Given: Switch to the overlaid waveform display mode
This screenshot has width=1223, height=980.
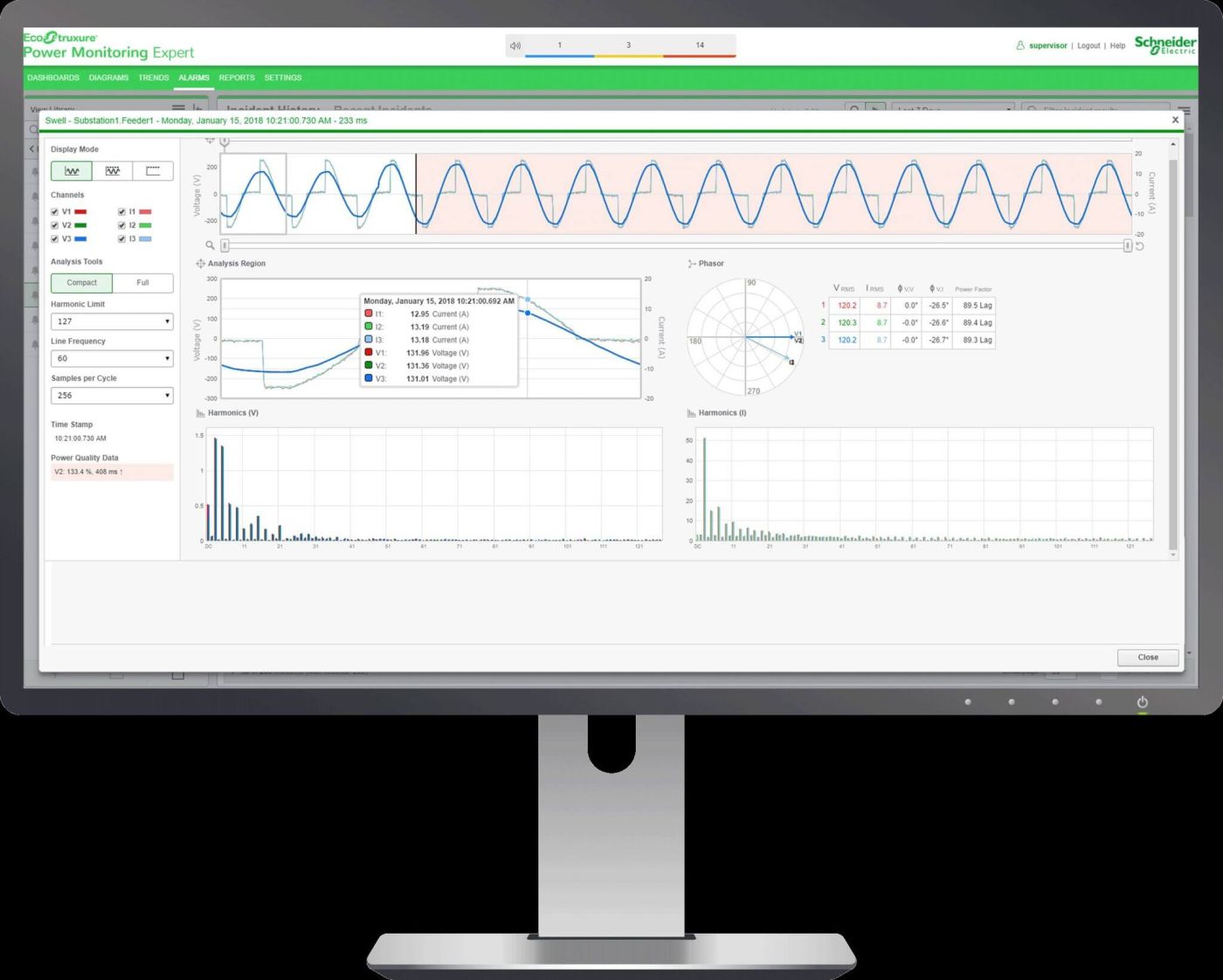Looking at the screenshot, I should coord(112,170).
